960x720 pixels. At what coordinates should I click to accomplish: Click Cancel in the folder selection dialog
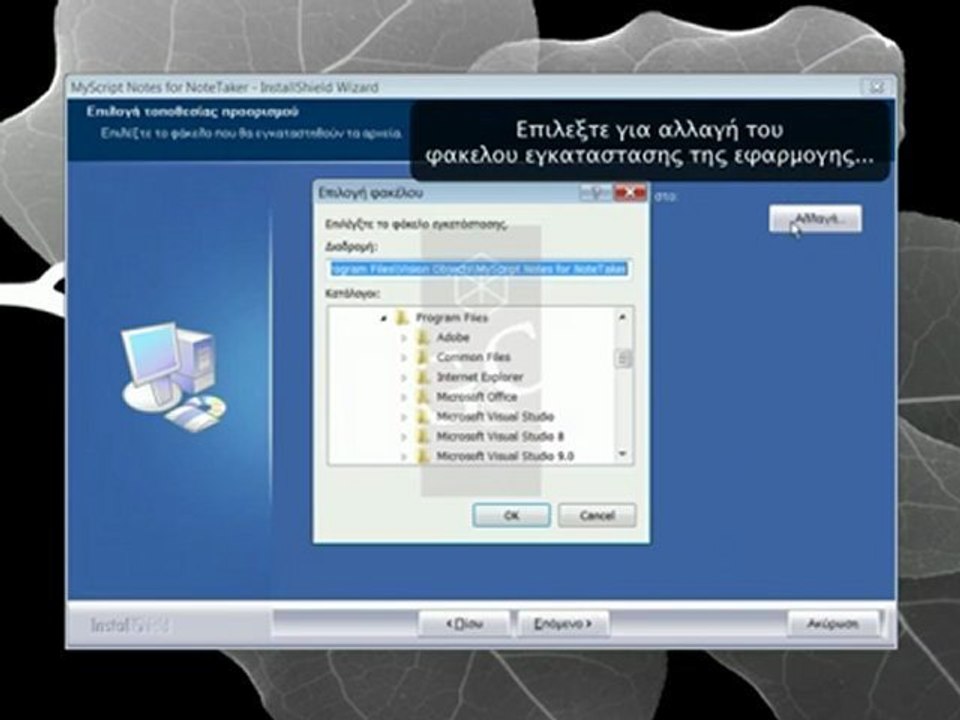(597, 516)
